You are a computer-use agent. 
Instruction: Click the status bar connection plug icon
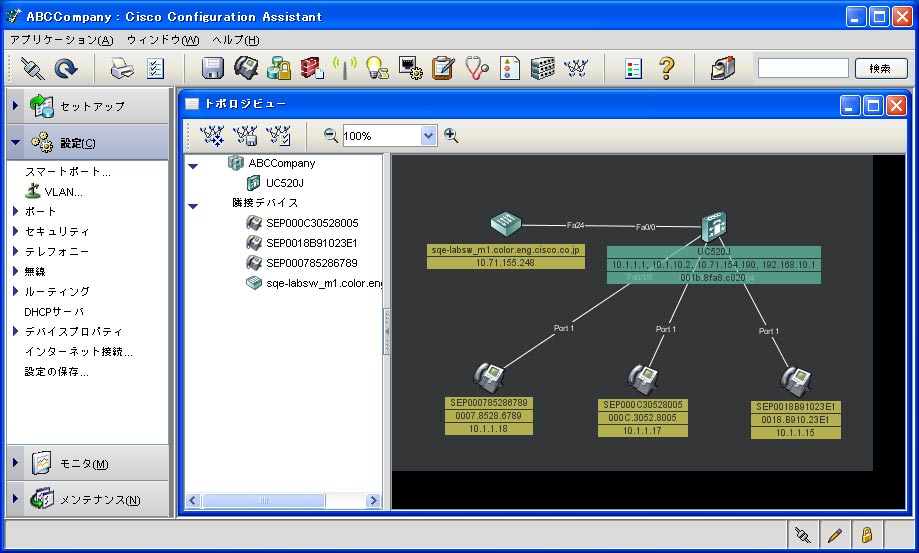(802, 535)
